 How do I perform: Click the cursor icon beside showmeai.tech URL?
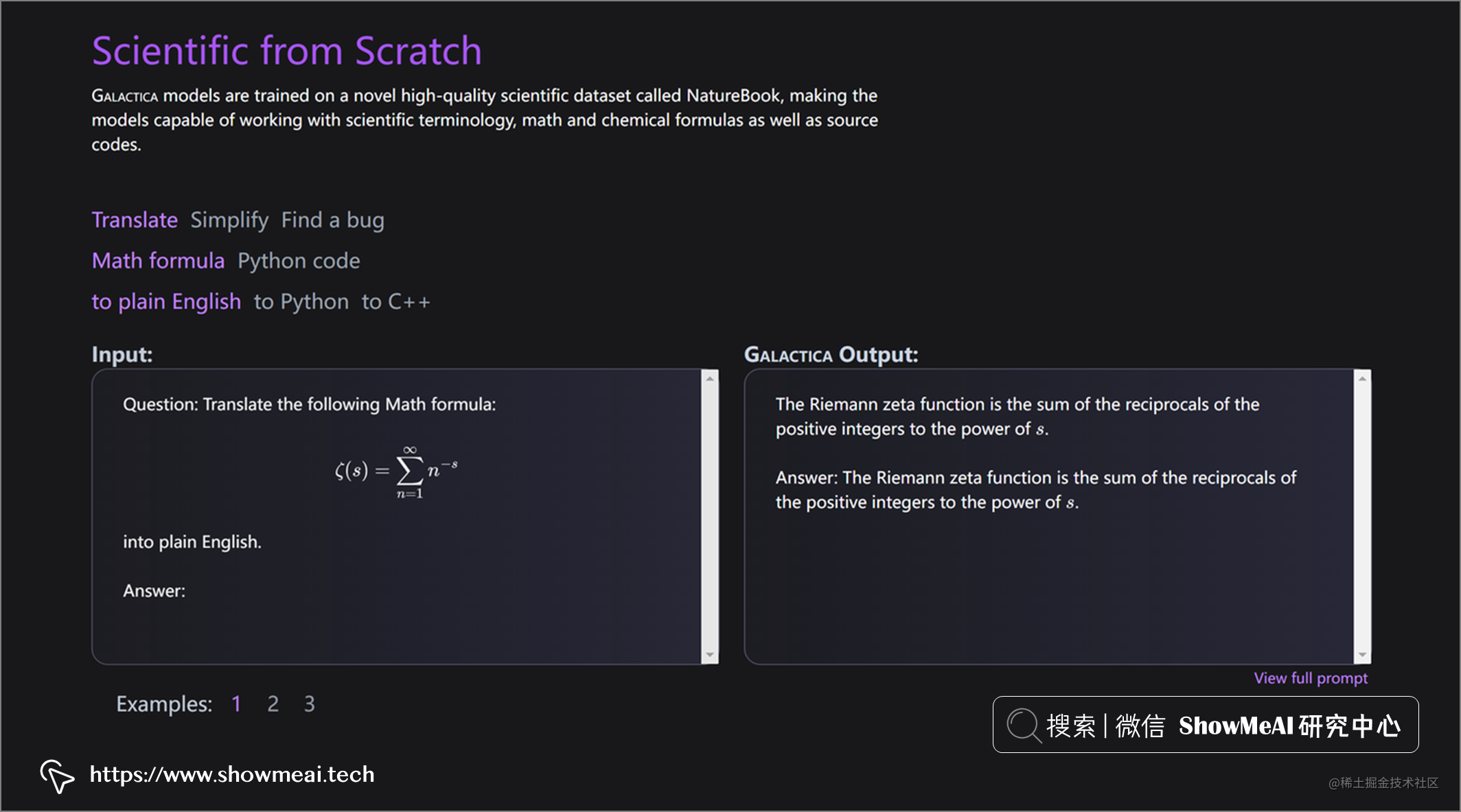tap(57, 776)
